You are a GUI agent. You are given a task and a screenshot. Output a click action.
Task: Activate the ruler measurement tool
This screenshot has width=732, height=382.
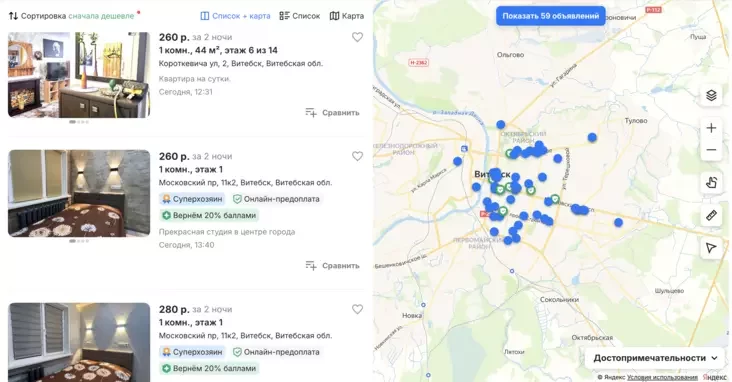711,215
